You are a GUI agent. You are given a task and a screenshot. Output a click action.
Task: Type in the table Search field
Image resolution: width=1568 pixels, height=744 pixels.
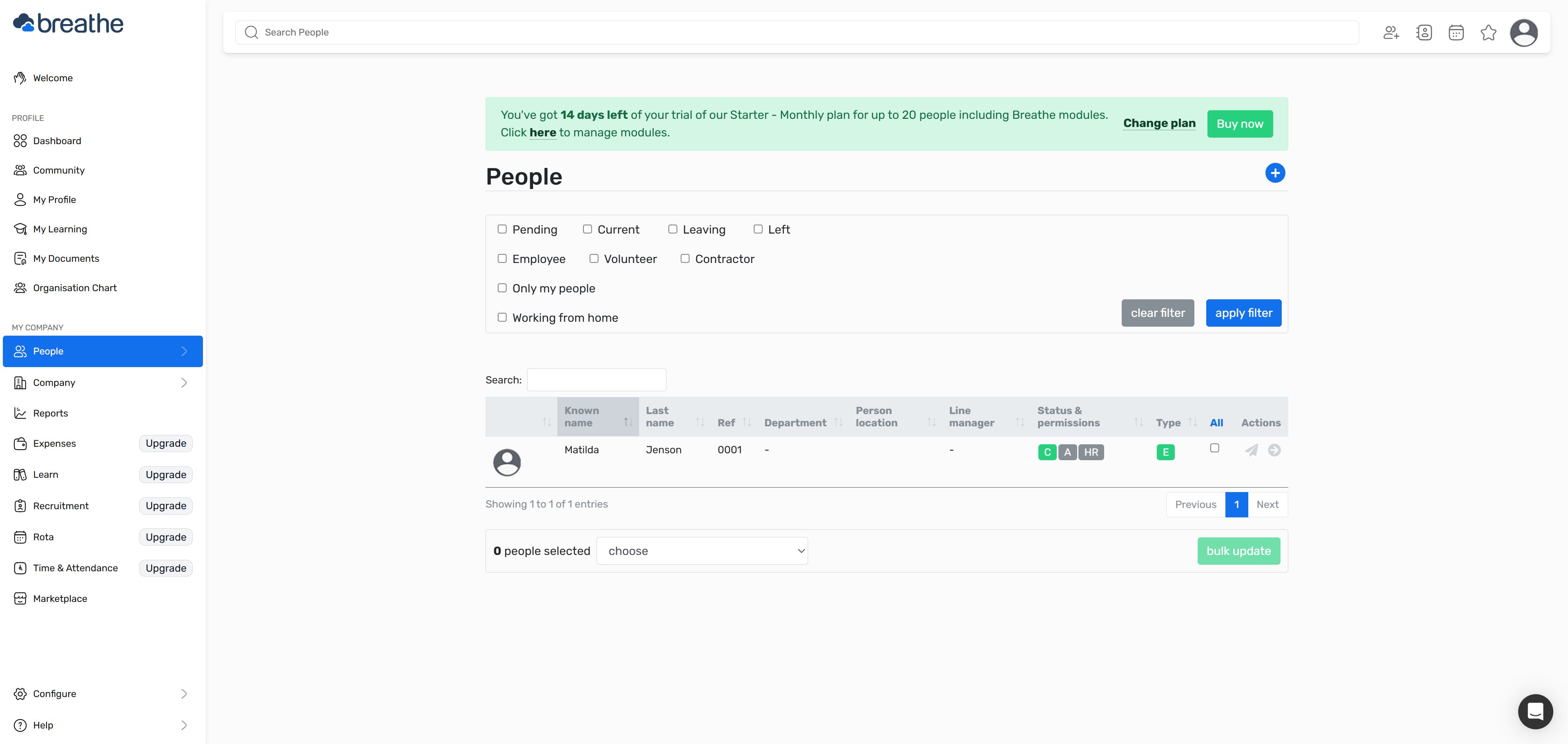pyautogui.click(x=596, y=379)
